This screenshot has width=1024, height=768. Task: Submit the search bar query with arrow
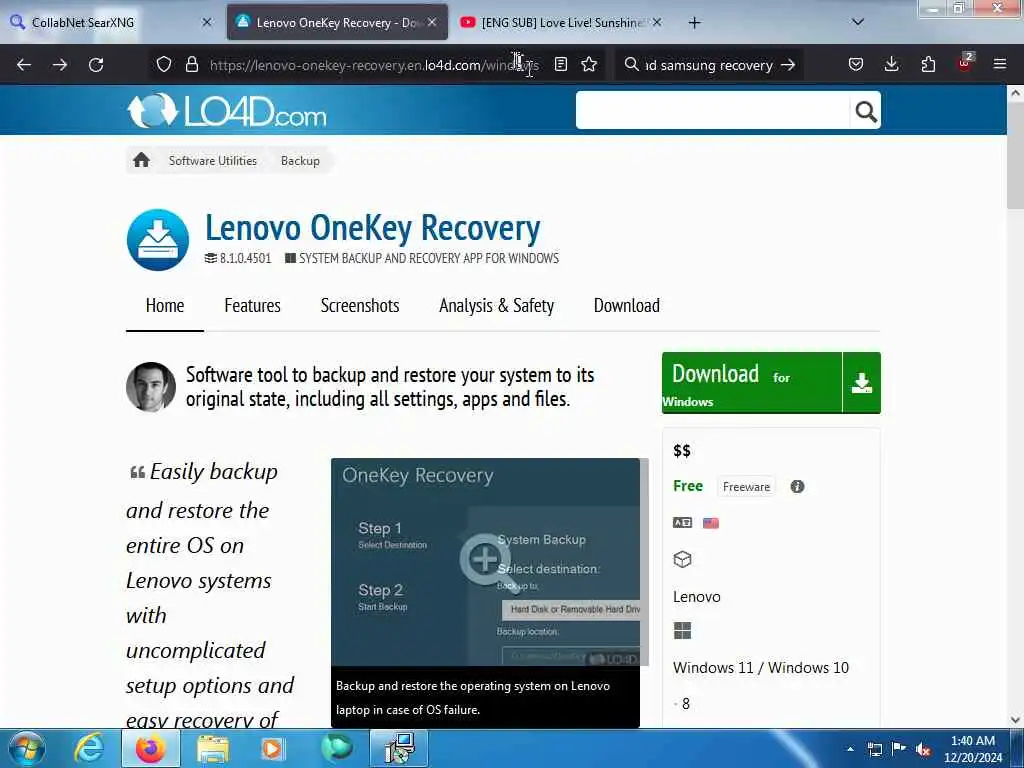[788, 65]
